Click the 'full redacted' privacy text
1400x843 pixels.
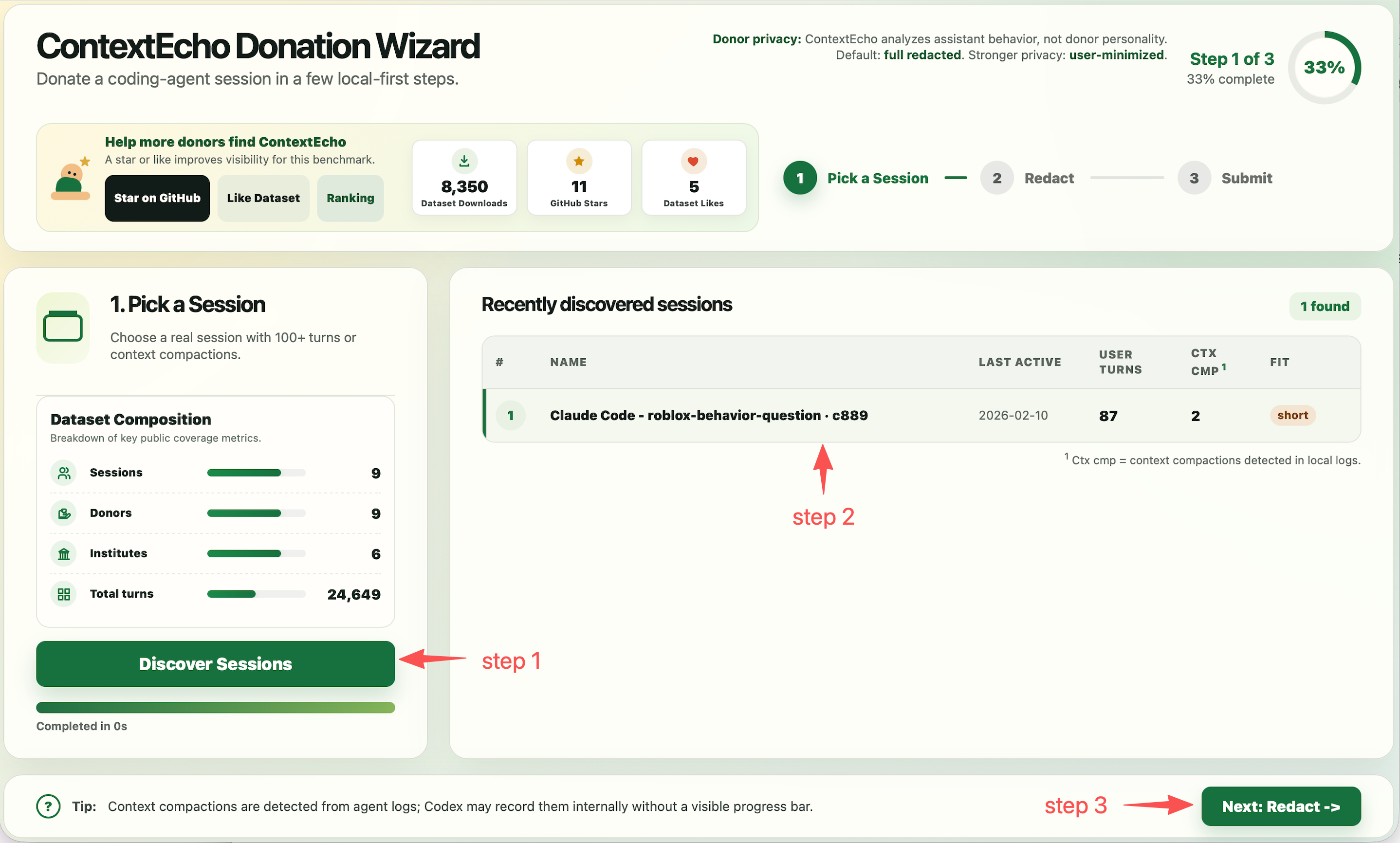tap(922, 55)
